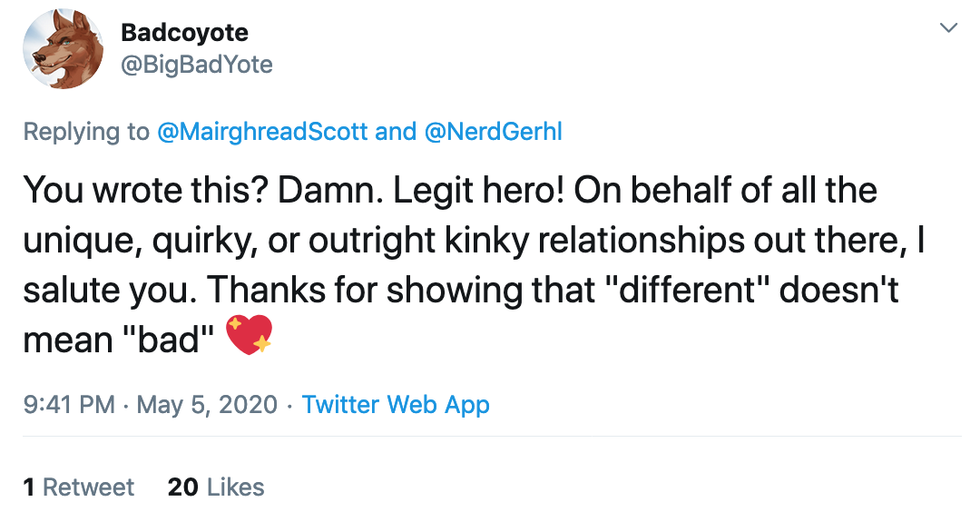Open the Twitter Web App source link
The width and height of the screenshot is (980, 514).
point(395,405)
